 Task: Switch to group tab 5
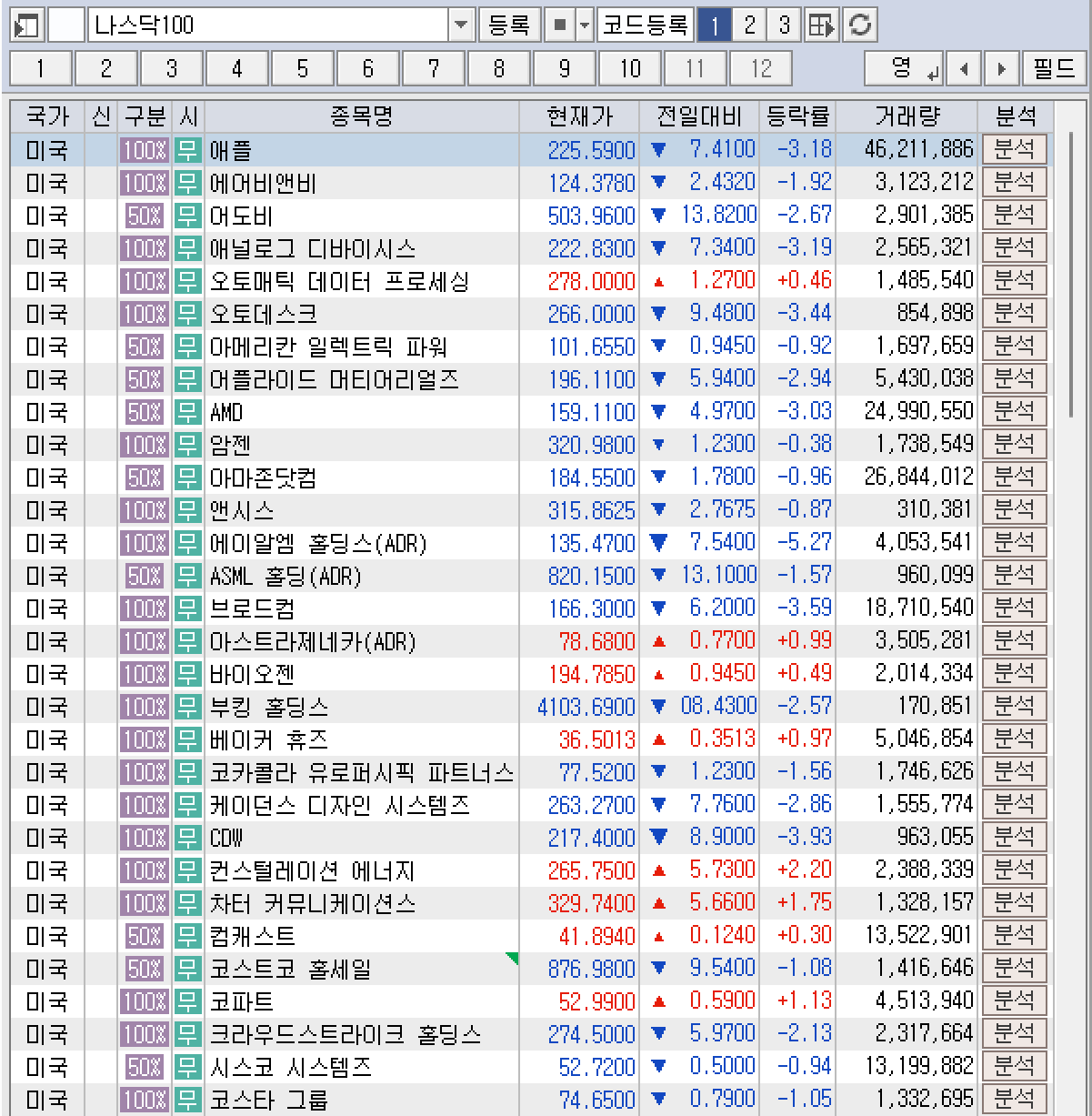303,68
